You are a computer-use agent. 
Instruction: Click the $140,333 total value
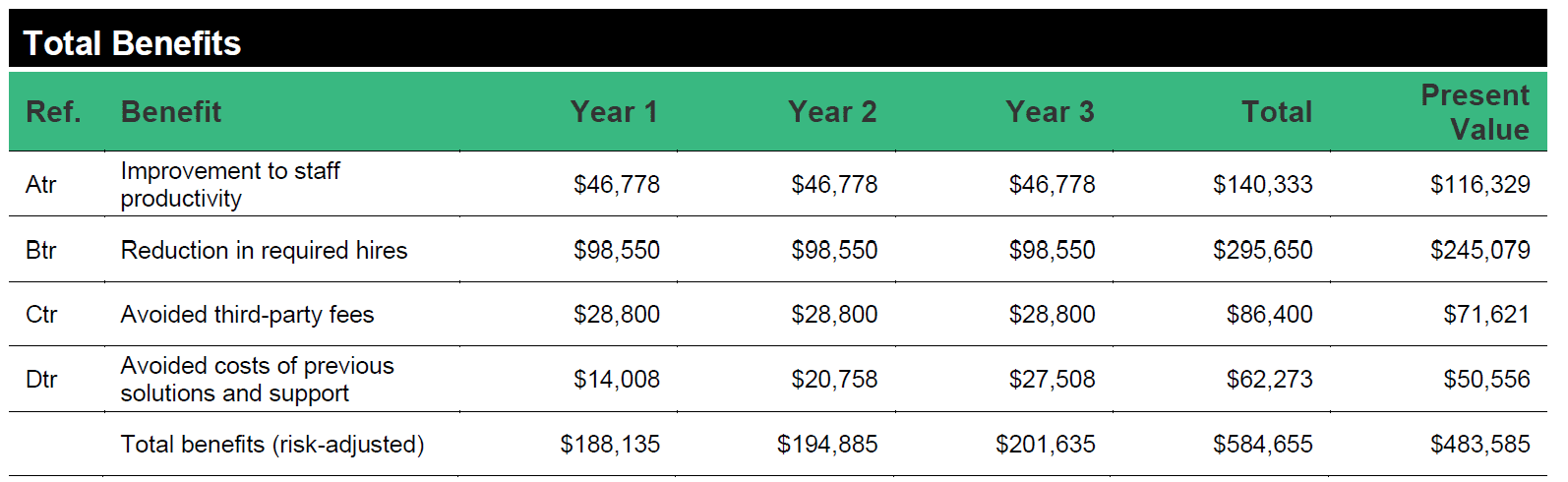pyautogui.click(x=1262, y=185)
